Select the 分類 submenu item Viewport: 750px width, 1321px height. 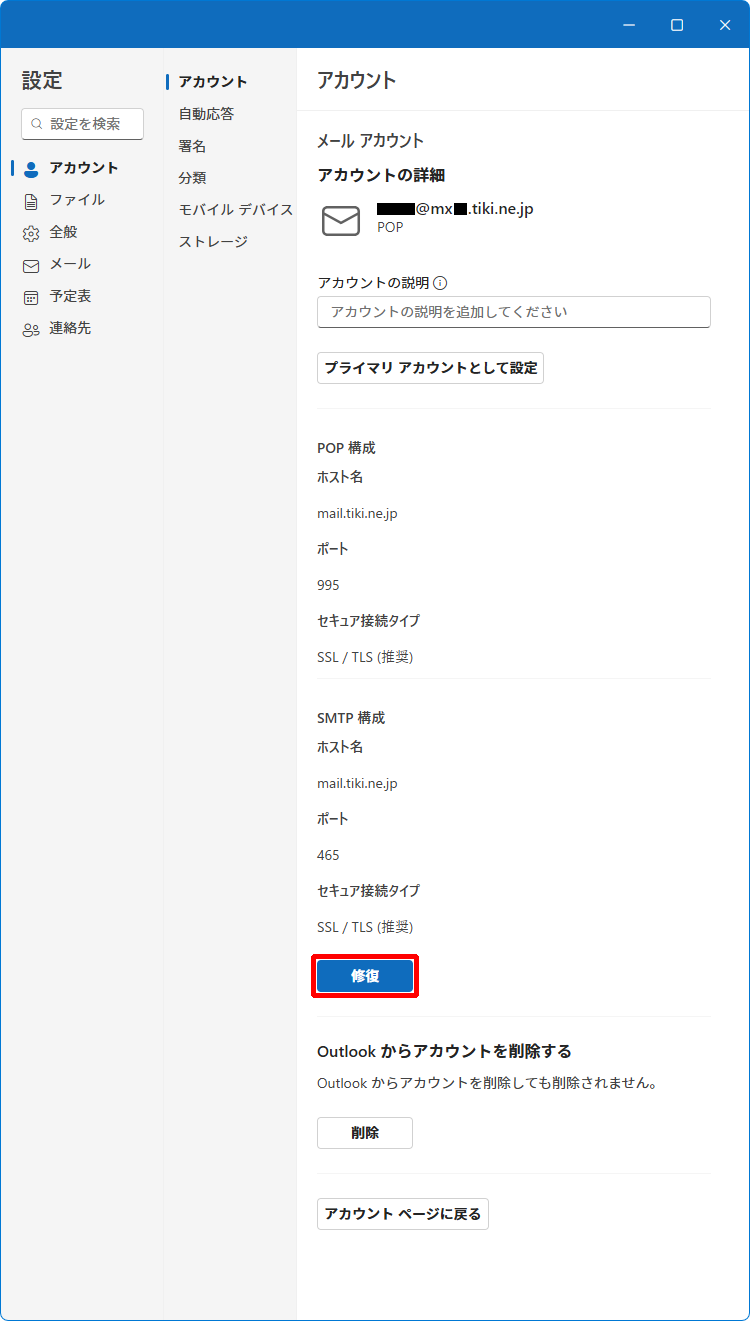click(x=192, y=178)
